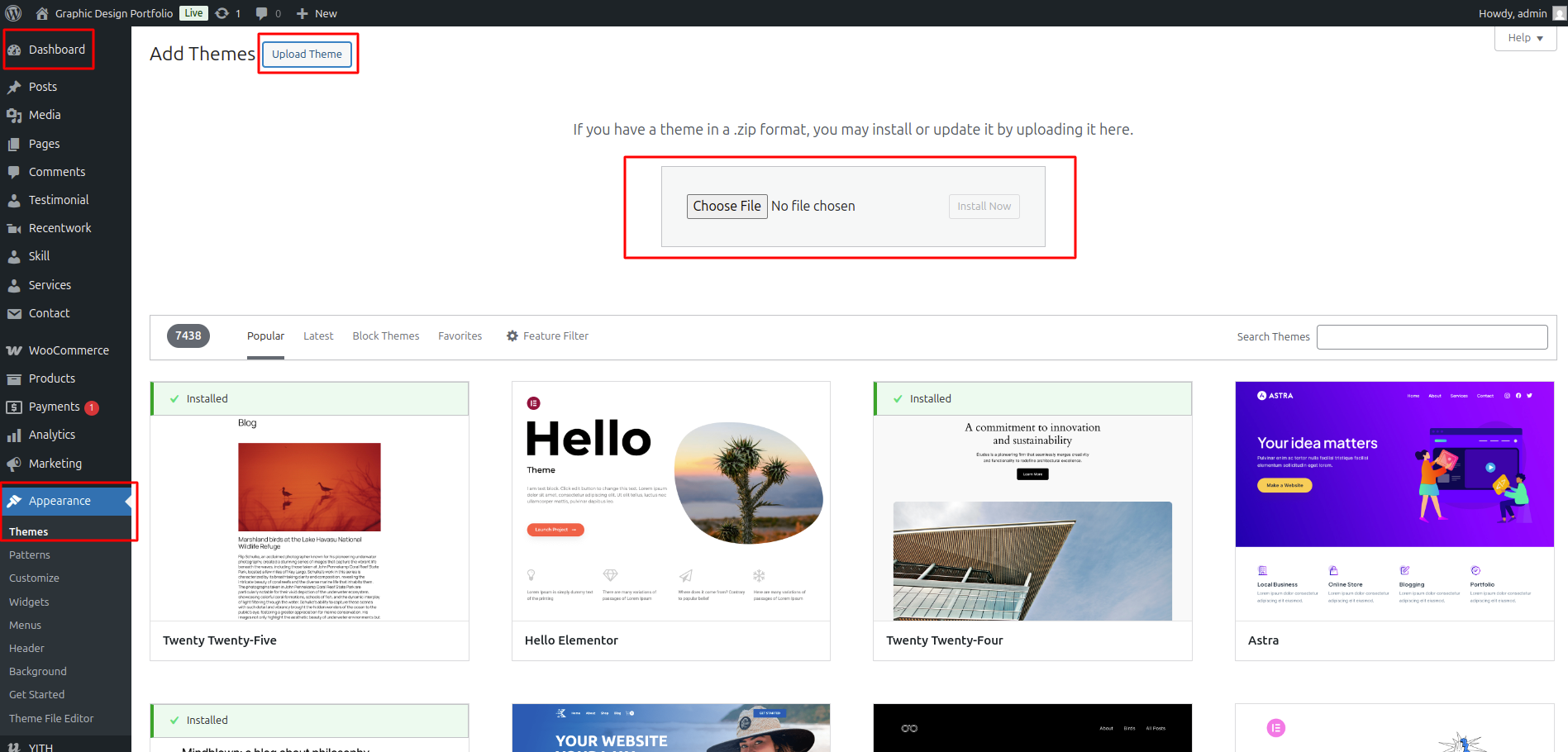Select the Analytics chart icon
Screen dimensions: 1568x752
pos(15,434)
